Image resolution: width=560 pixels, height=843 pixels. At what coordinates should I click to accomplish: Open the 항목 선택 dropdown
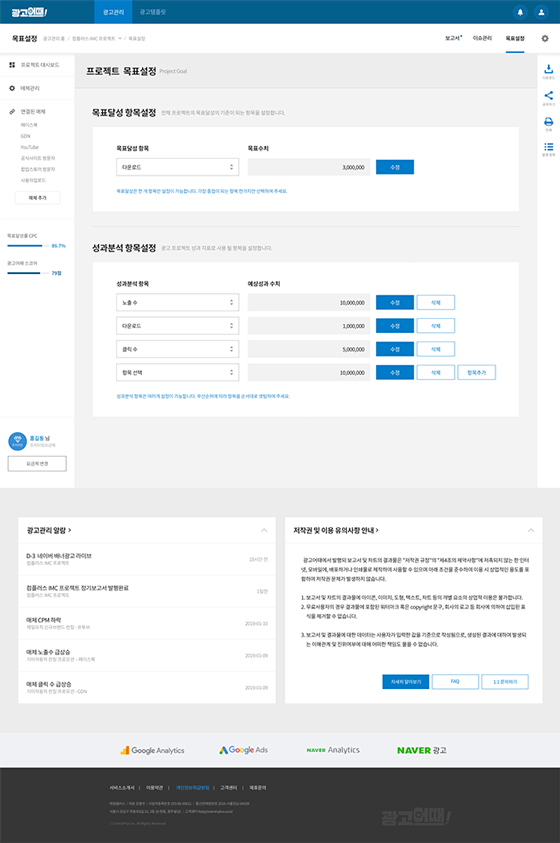tap(177, 373)
